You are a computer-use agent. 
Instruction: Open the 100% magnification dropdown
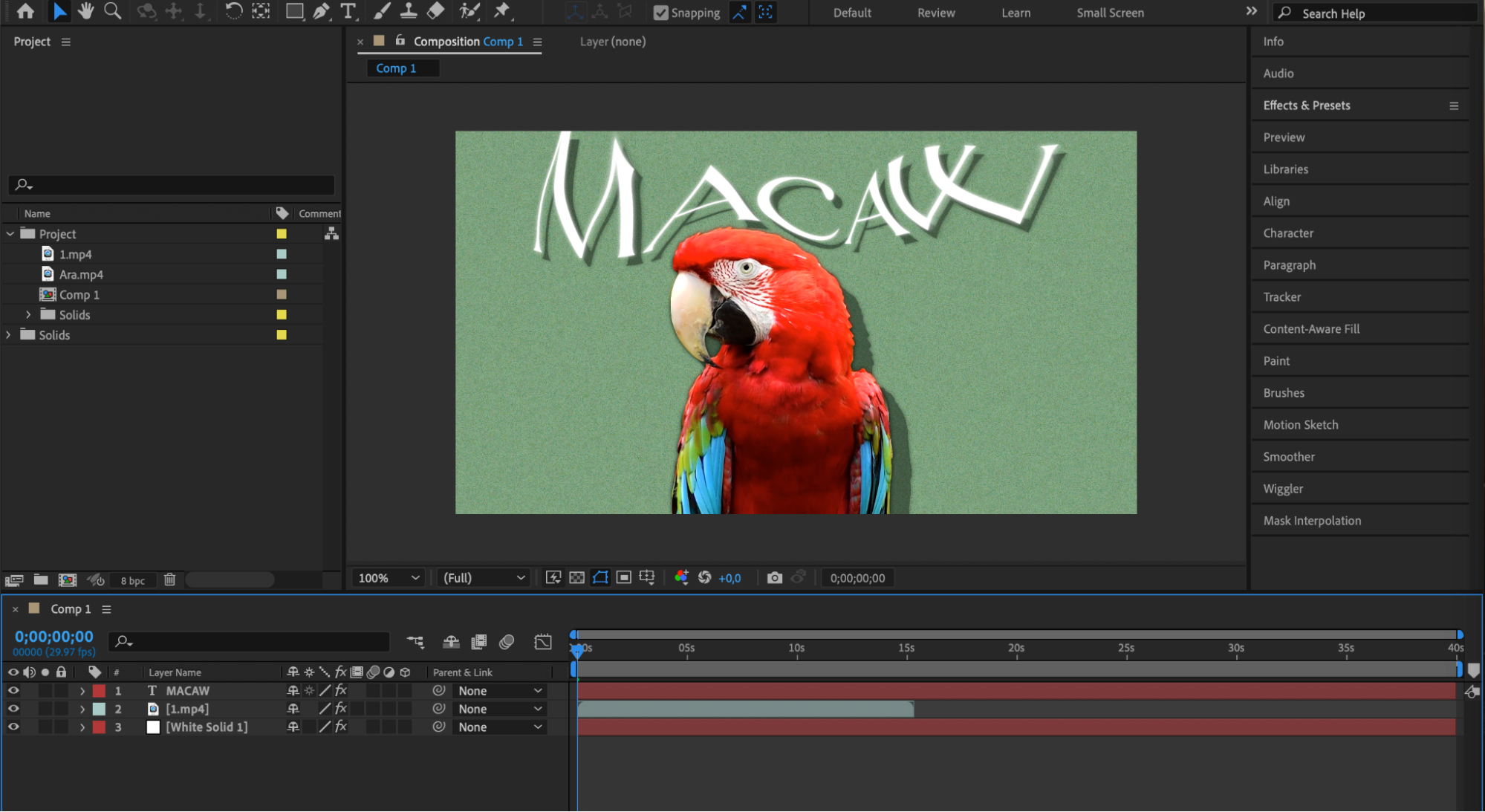click(x=389, y=578)
